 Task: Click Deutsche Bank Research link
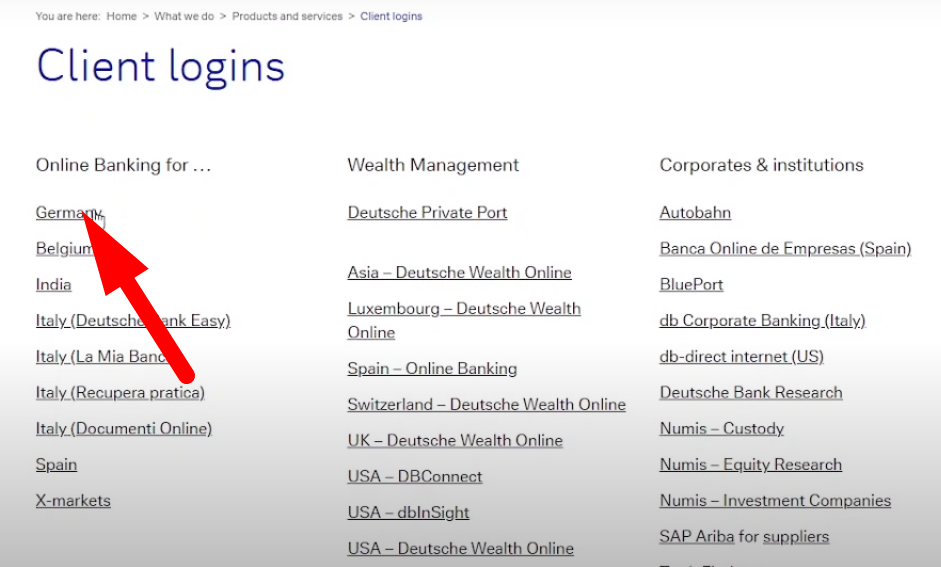pos(751,392)
